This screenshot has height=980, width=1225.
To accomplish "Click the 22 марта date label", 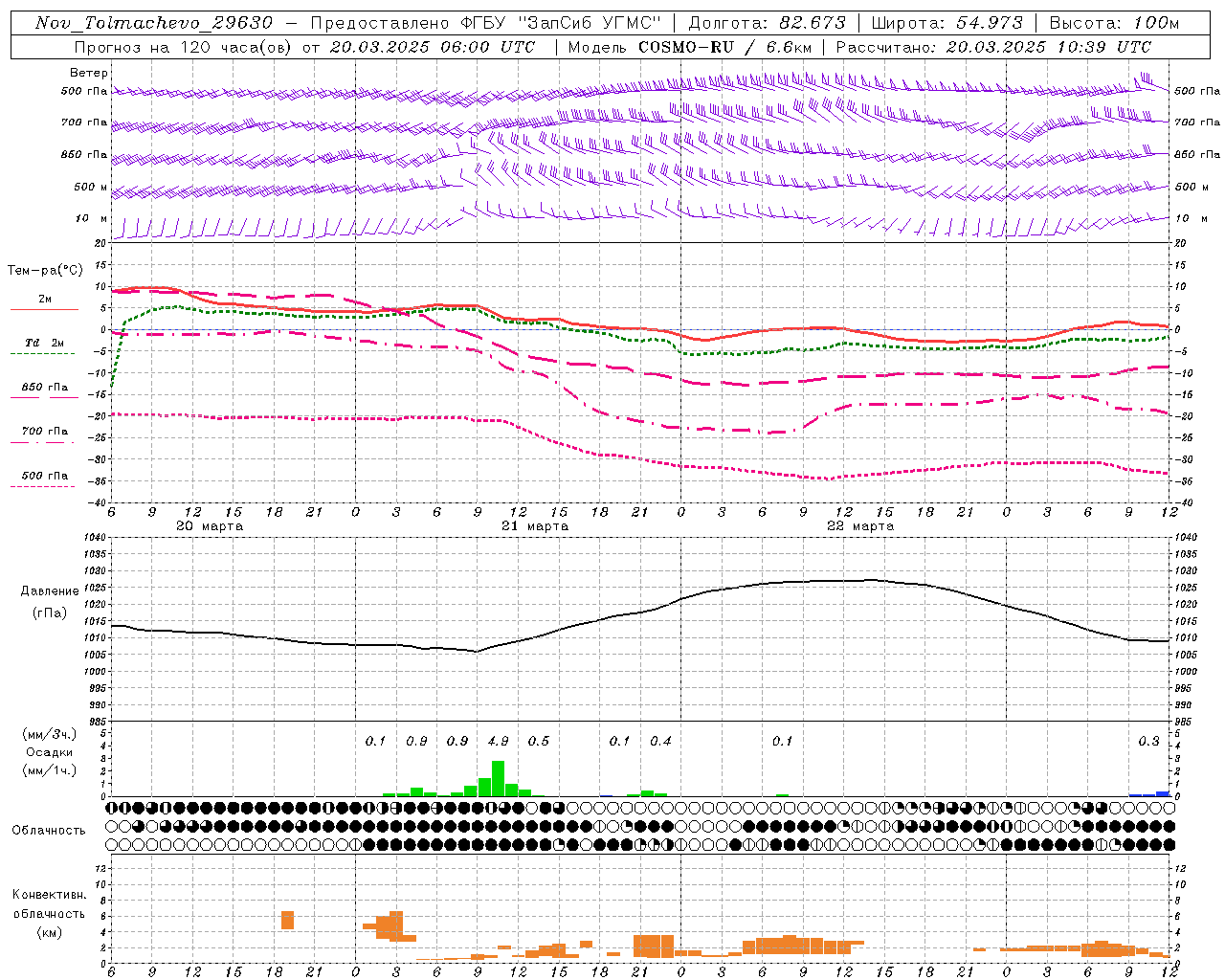I will tap(860, 526).
